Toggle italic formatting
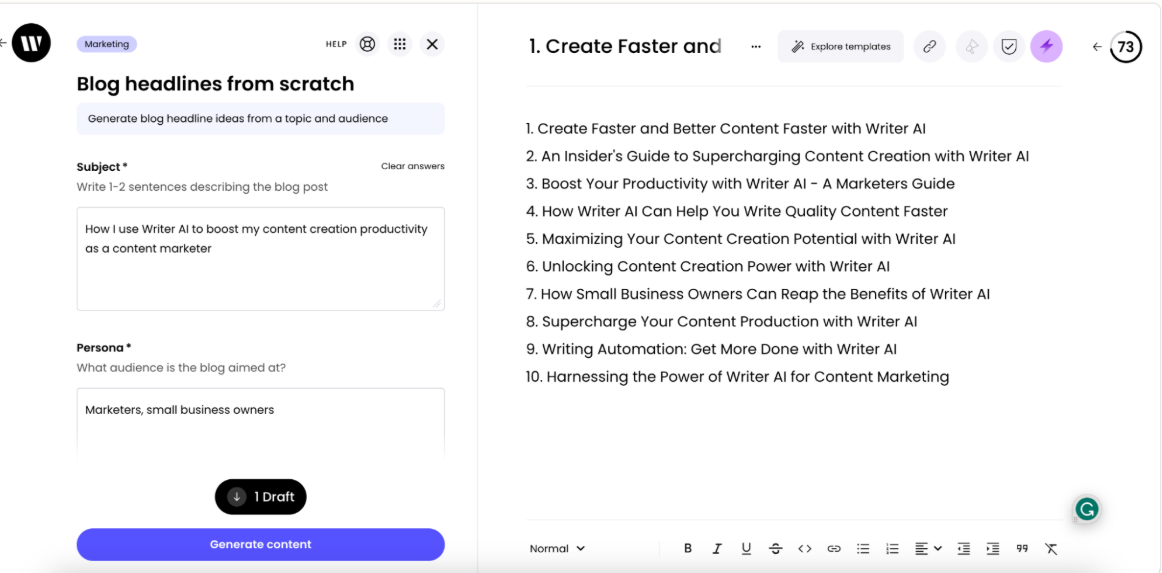Viewport: 1162px width, 573px height. [x=717, y=549]
